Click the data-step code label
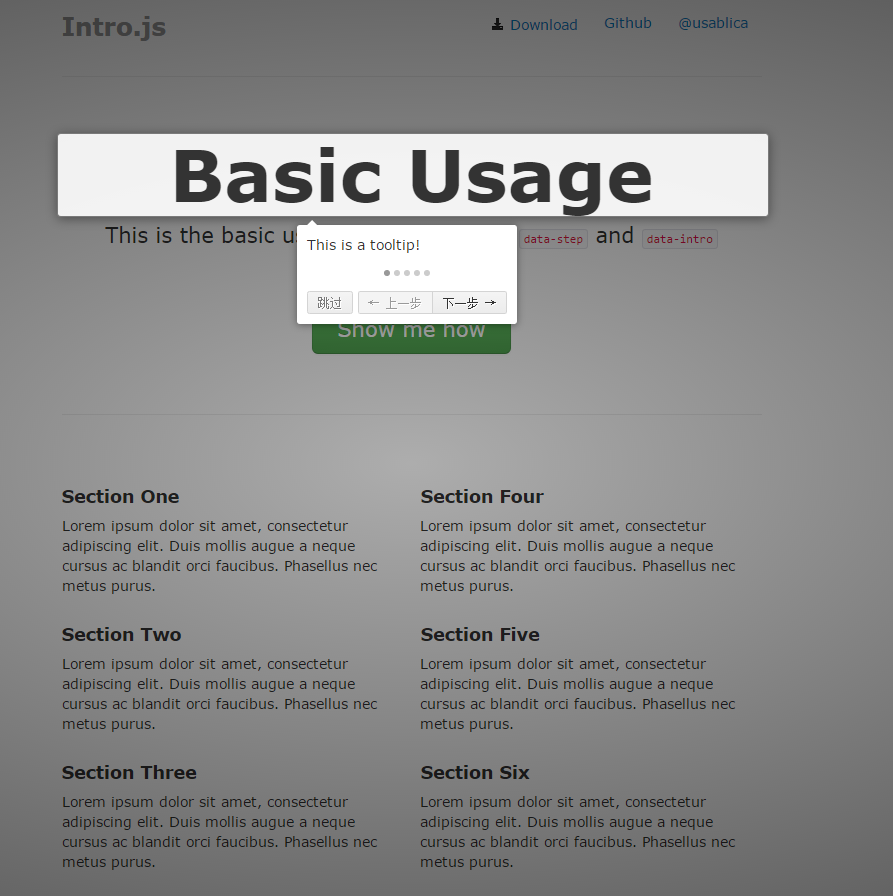This screenshot has width=893, height=896. click(x=553, y=239)
